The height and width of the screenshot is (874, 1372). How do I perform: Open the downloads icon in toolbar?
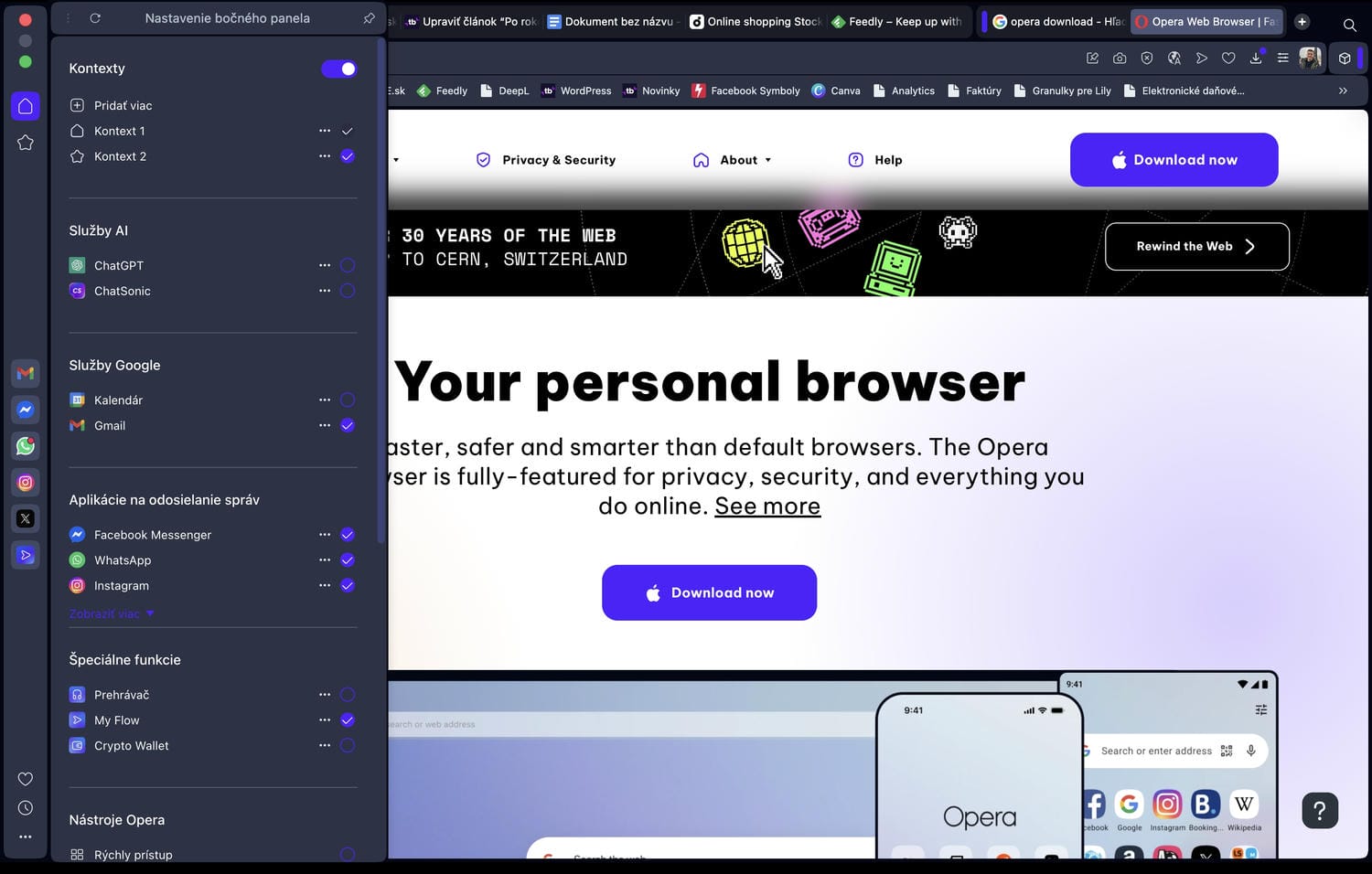coord(1256,59)
